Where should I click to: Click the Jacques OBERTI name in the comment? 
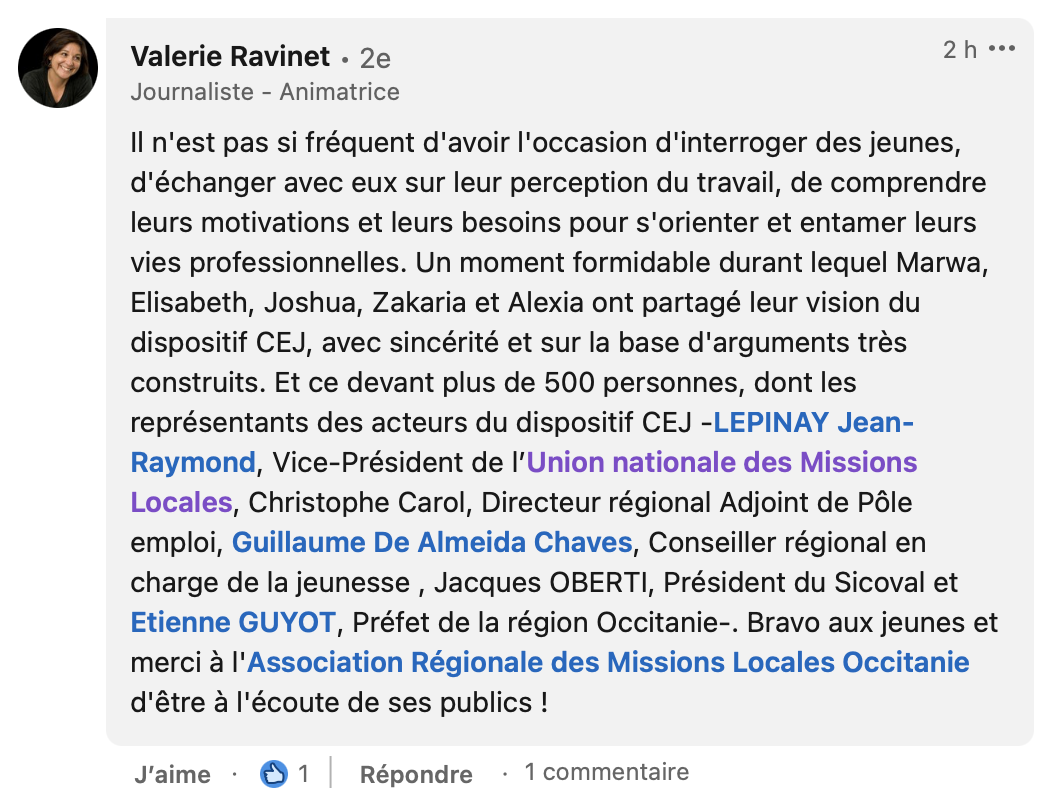(543, 582)
